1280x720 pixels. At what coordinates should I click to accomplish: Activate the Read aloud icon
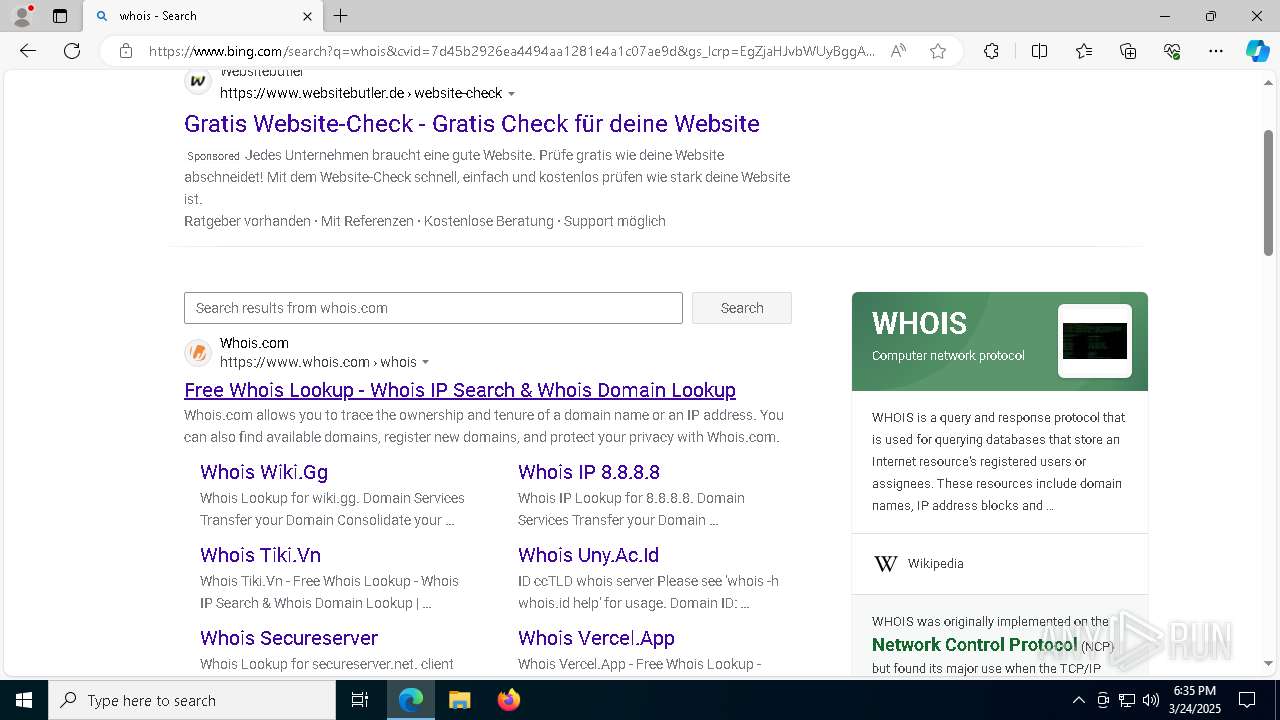pos(898,51)
